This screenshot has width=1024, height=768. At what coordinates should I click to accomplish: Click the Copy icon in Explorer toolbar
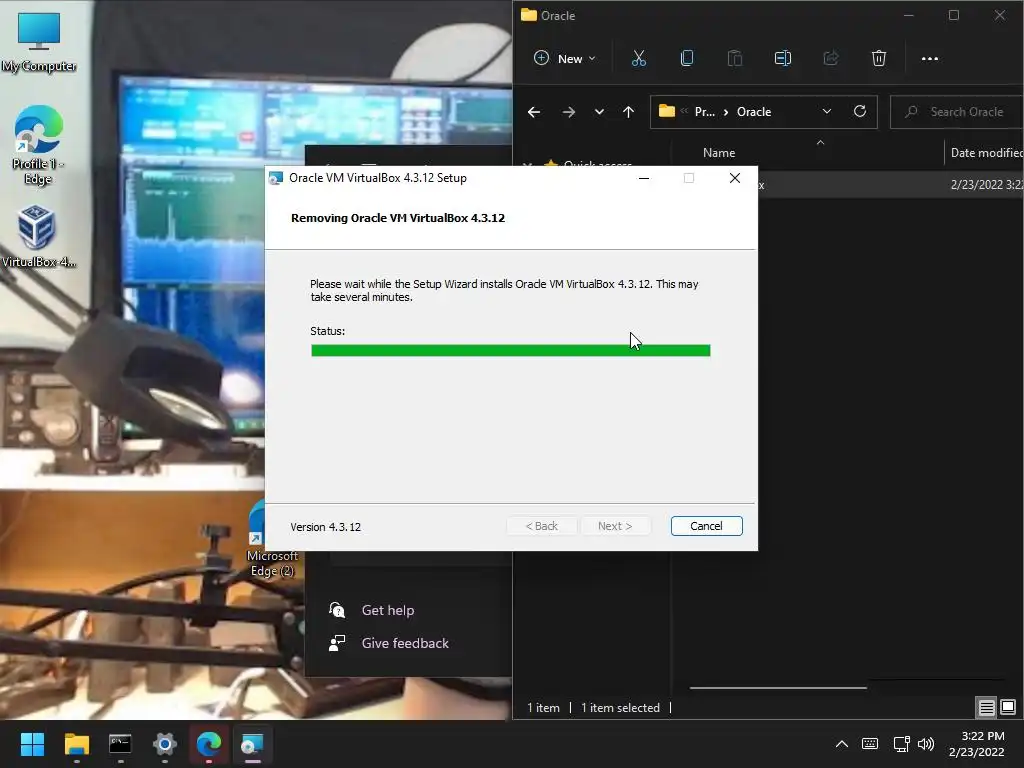[687, 59]
